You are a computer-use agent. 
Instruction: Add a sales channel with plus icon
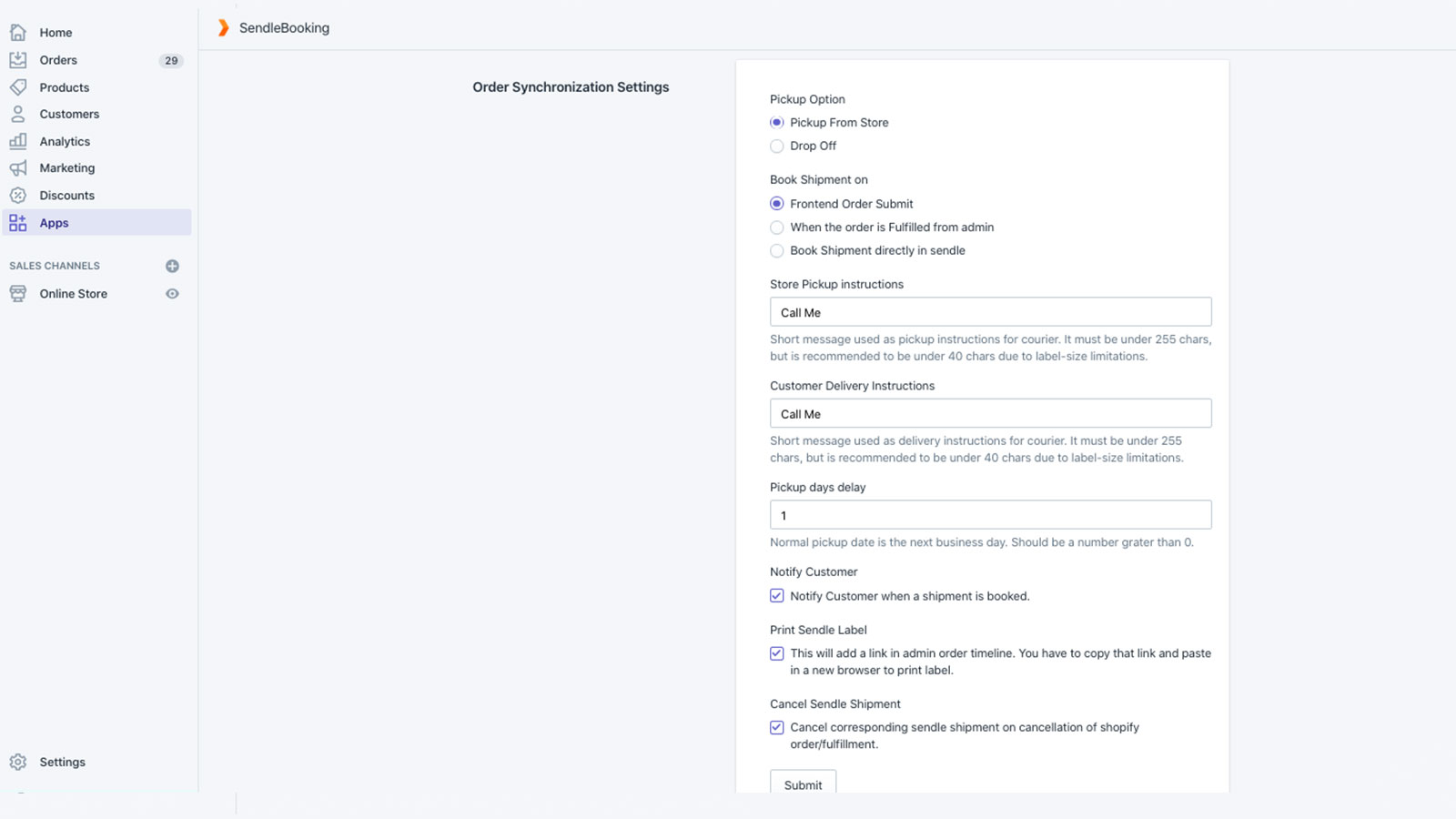(172, 266)
